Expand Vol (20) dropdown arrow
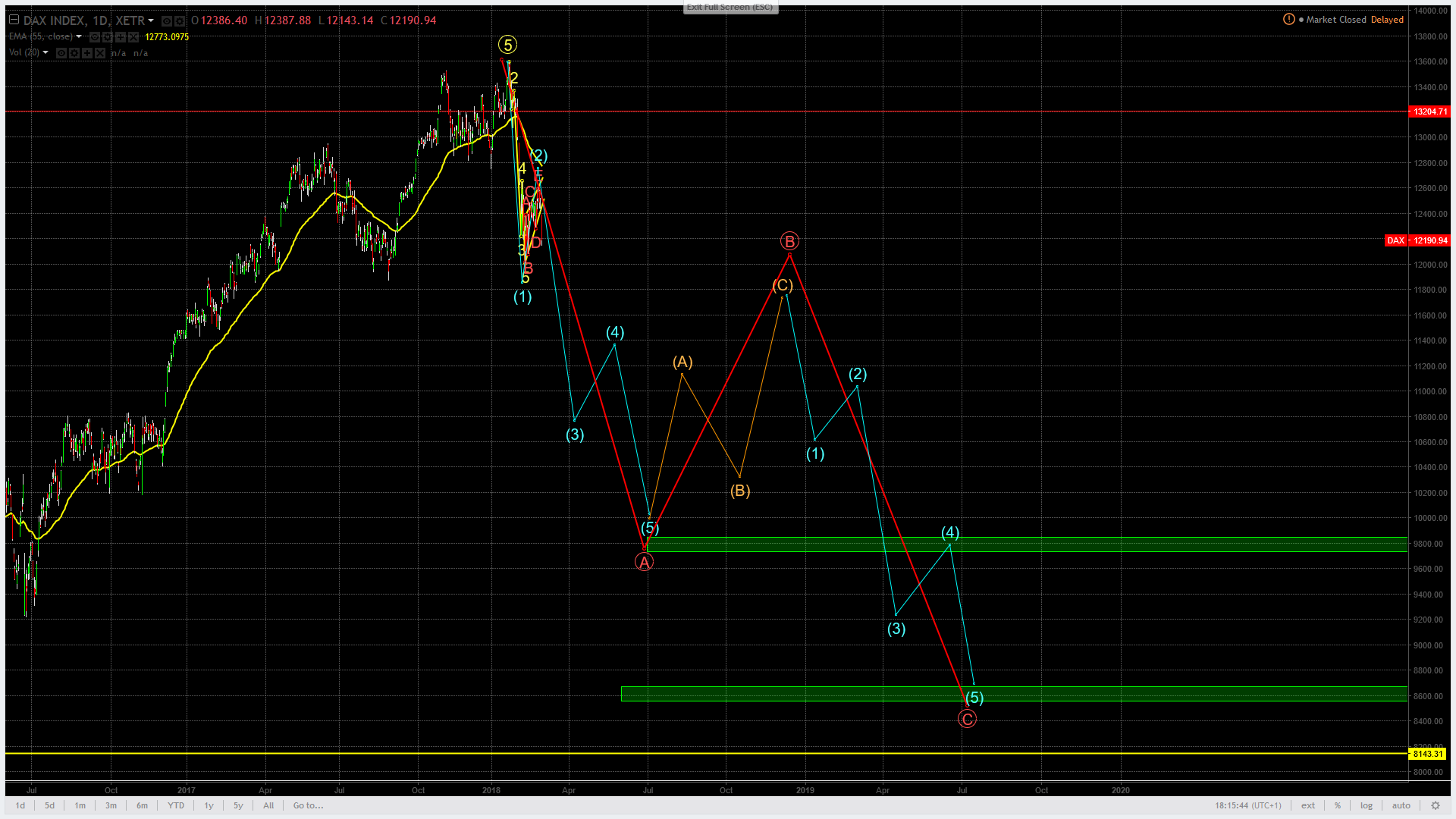Viewport: 1456px width, 819px height. (45, 52)
